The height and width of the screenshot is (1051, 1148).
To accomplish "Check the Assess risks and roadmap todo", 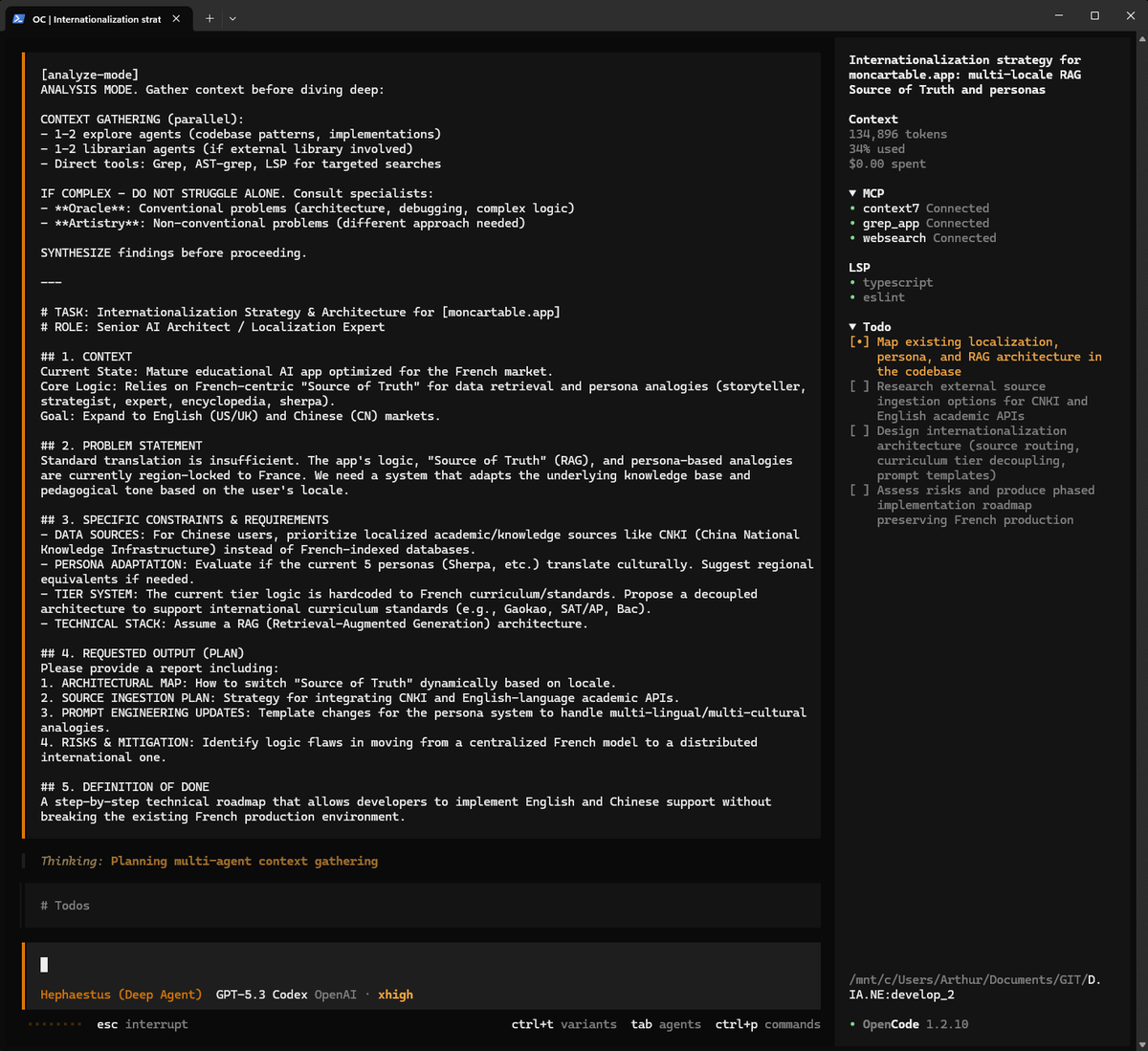I will pyautogui.click(x=859, y=491).
